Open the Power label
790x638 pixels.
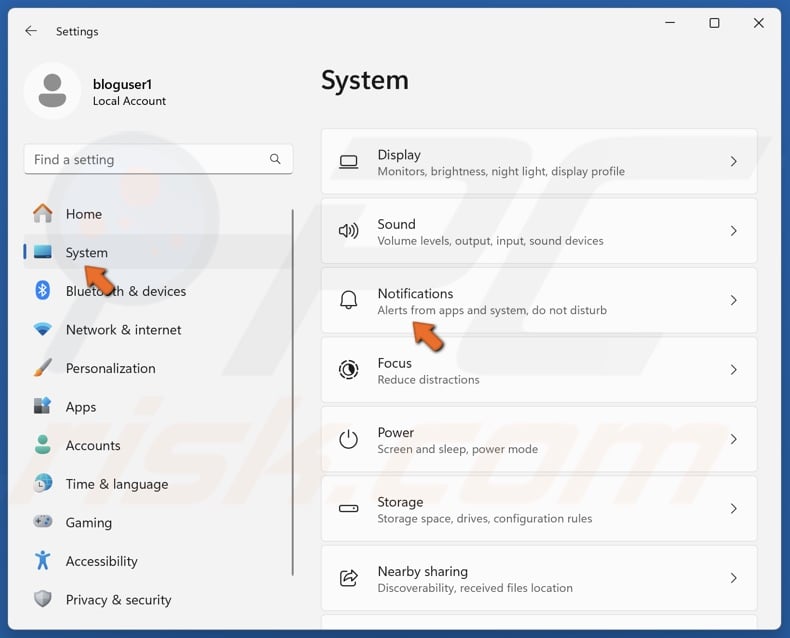tap(396, 432)
